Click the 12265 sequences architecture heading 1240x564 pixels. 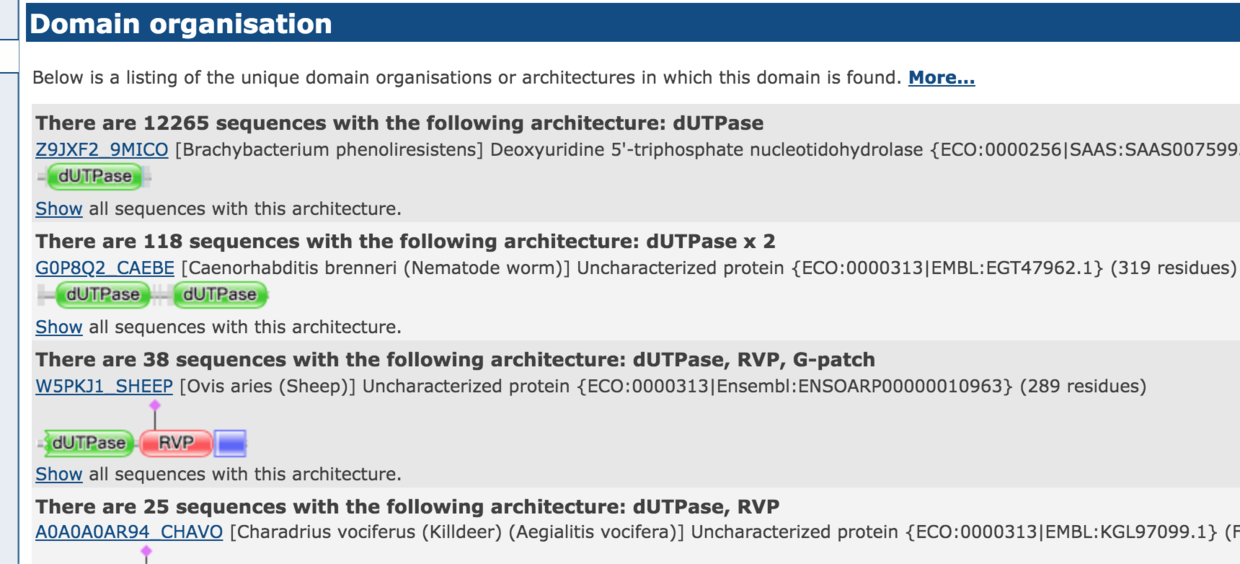[x=399, y=124]
